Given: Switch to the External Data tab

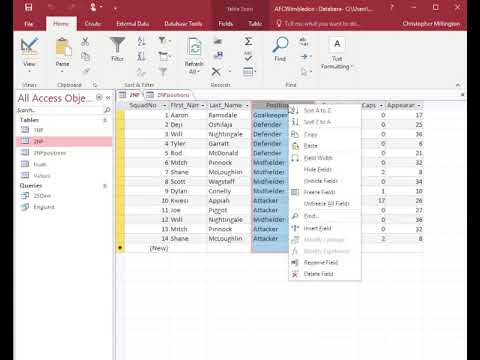Looking at the screenshot, I should tap(132, 24).
